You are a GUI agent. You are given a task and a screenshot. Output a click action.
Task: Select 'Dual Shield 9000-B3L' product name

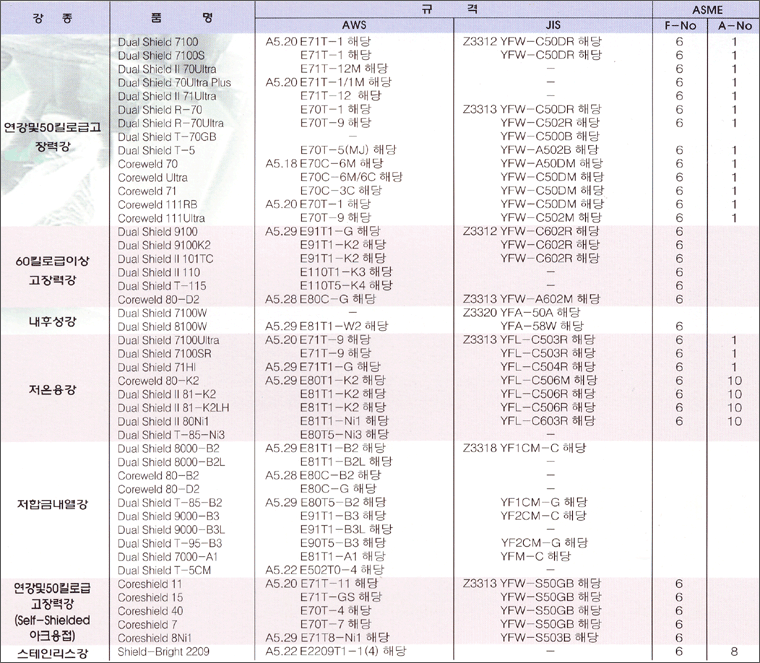pyautogui.click(x=172, y=530)
